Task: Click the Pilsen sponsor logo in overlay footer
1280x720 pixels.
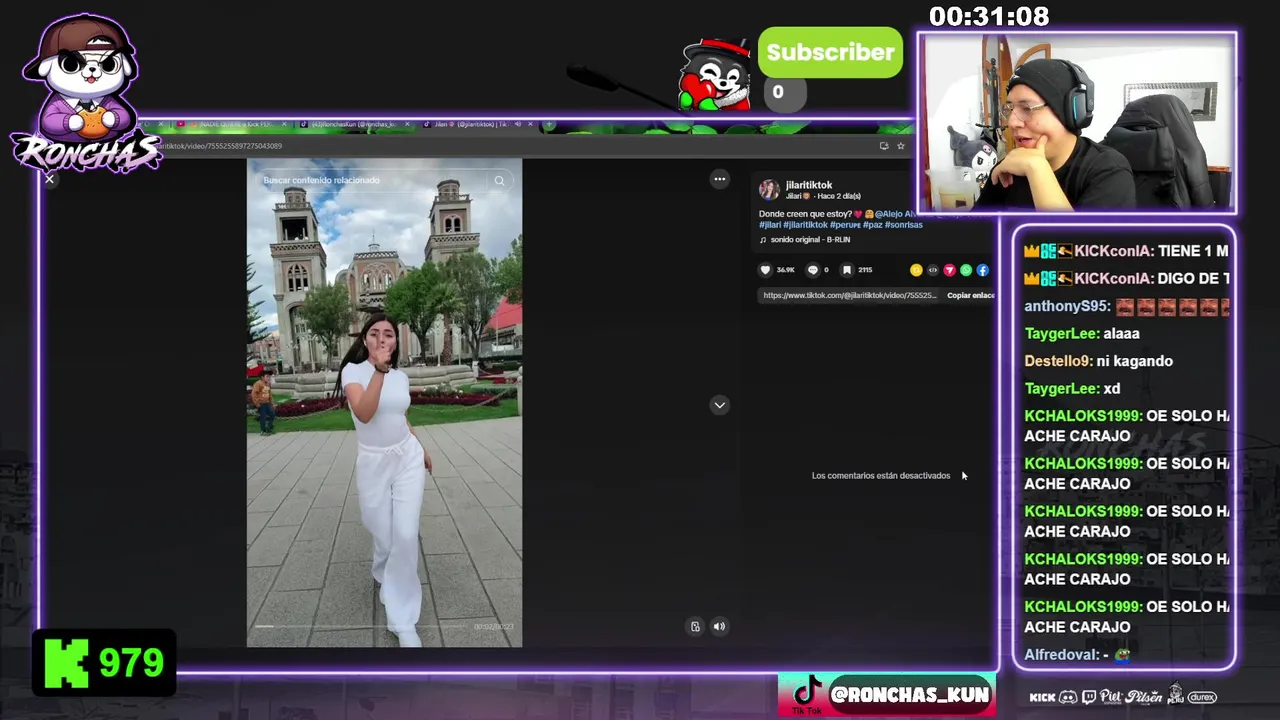Action: pyautogui.click(x=1144, y=697)
